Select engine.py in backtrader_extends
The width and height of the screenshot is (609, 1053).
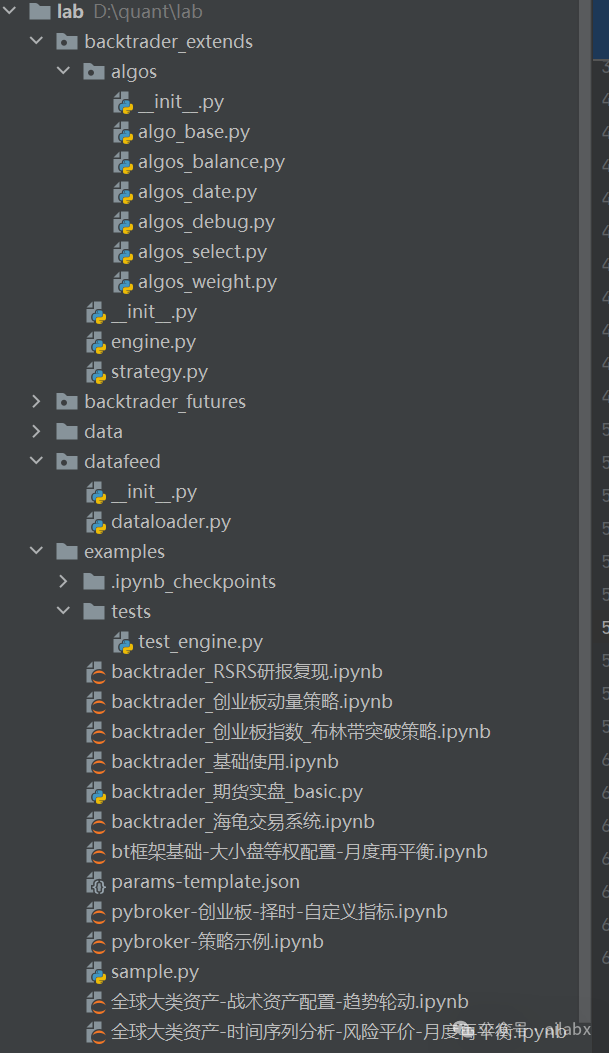[x=154, y=342]
